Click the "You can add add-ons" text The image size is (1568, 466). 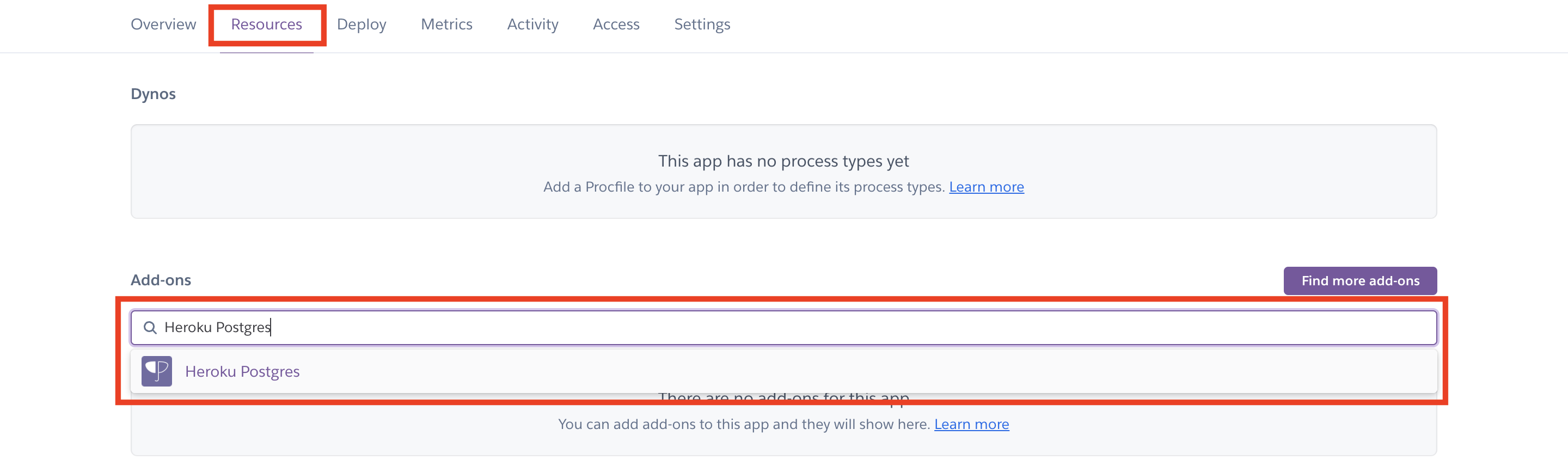click(743, 424)
